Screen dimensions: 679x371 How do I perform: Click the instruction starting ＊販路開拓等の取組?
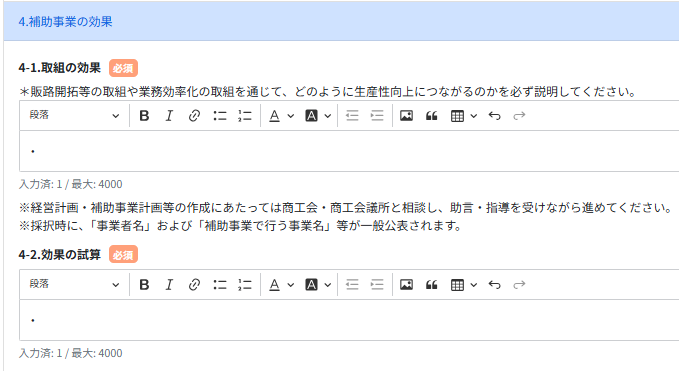point(328,92)
